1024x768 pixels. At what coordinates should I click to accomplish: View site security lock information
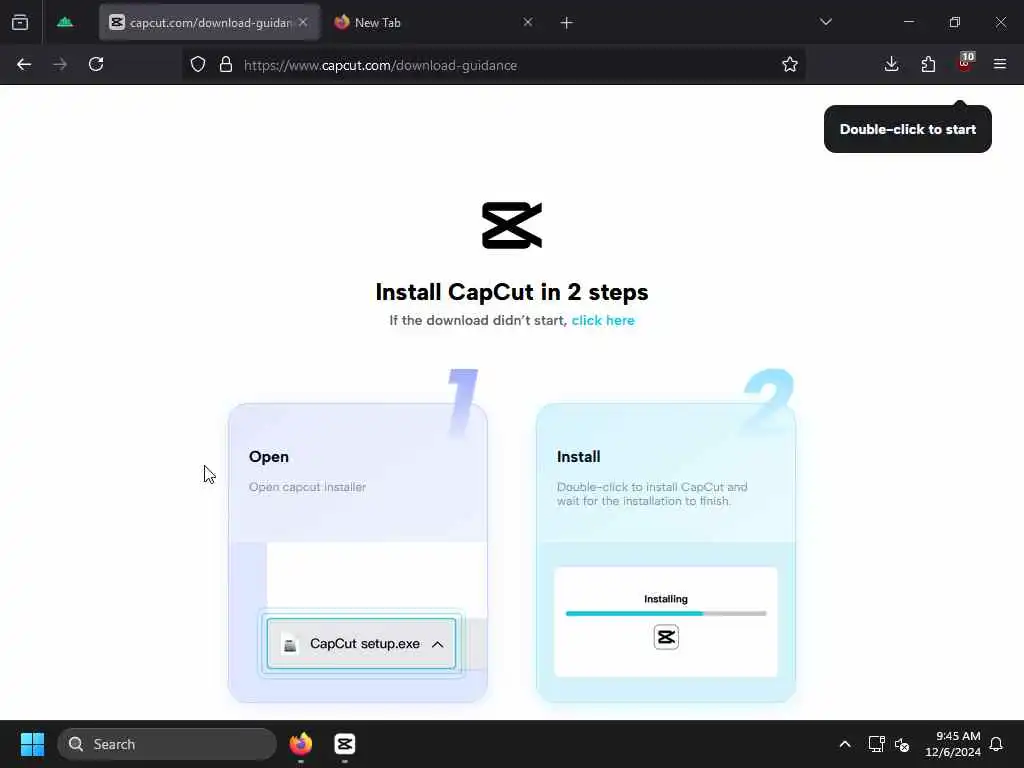click(x=226, y=65)
